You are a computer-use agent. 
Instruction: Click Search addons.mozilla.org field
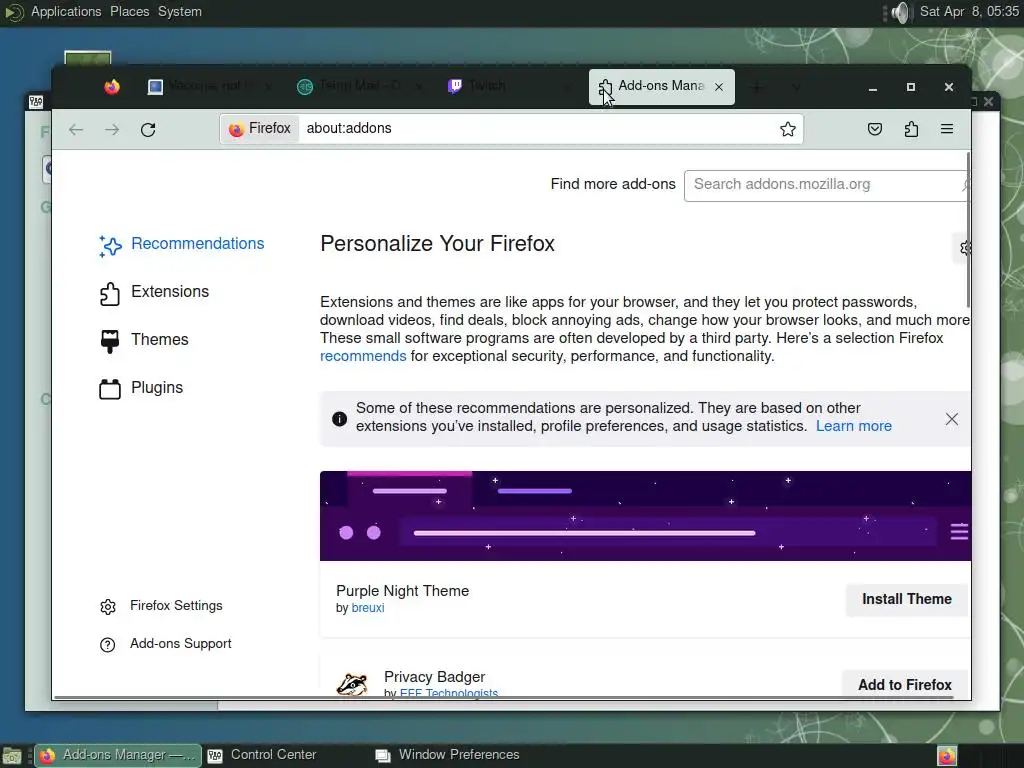click(x=827, y=185)
